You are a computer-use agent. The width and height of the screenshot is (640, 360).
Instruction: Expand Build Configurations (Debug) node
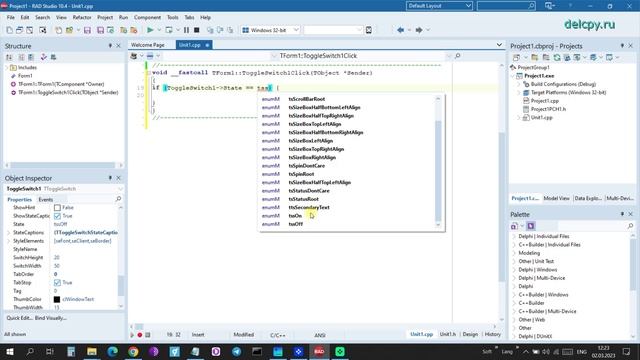pyautogui.click(x=519, y=84)
